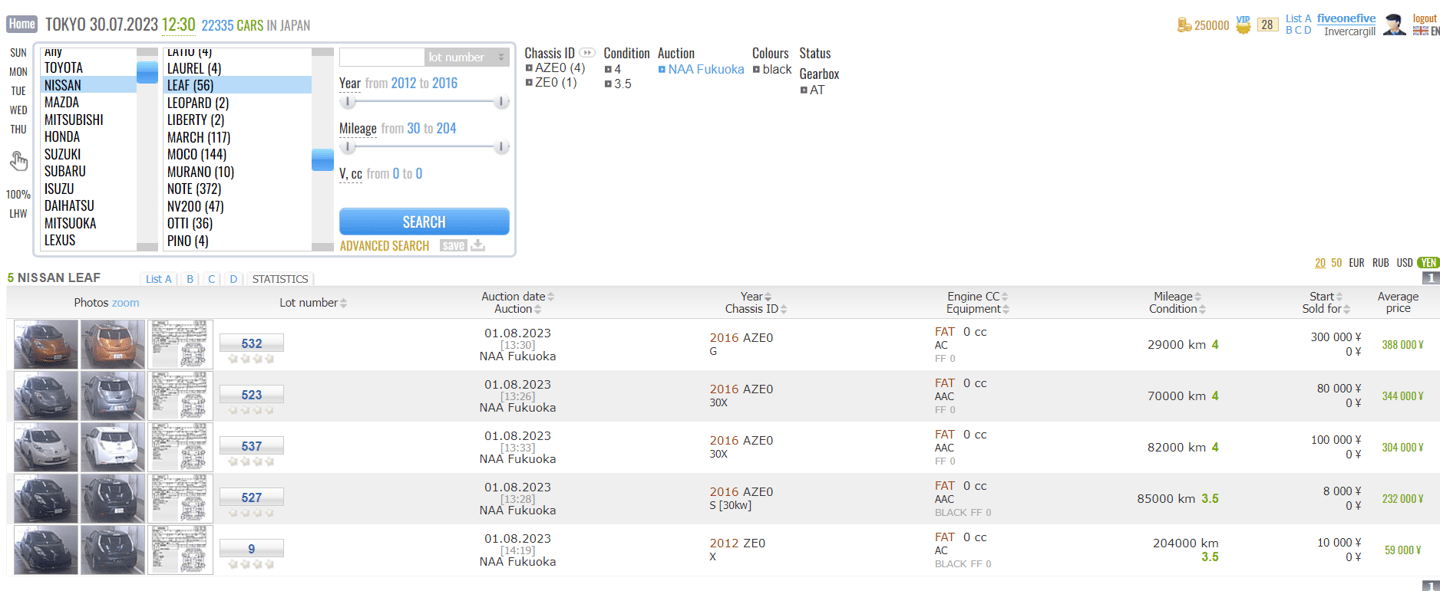Sort by Auction date arrows
Viewport: 1440px width, 591px height.
point(551,297)
